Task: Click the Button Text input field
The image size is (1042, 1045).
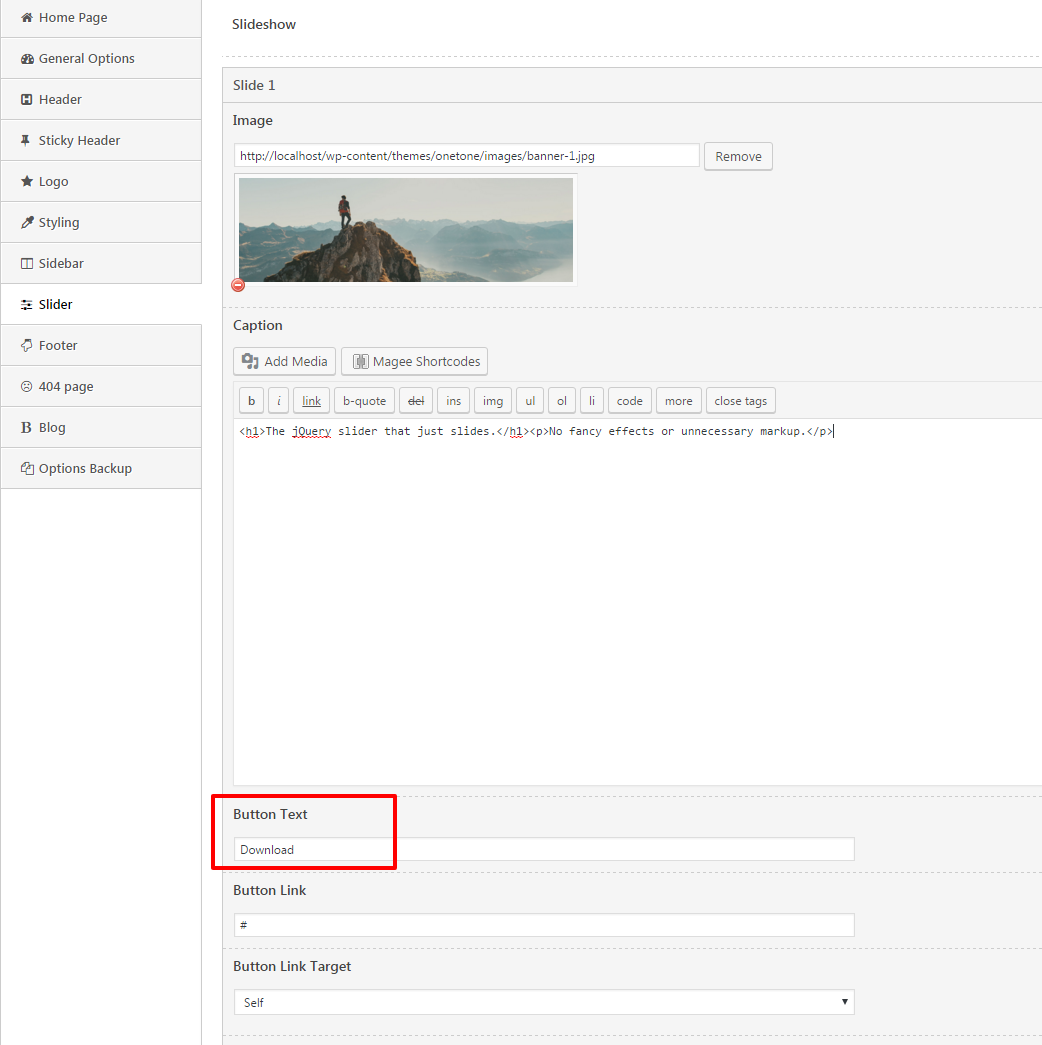Action: point(544,850)
